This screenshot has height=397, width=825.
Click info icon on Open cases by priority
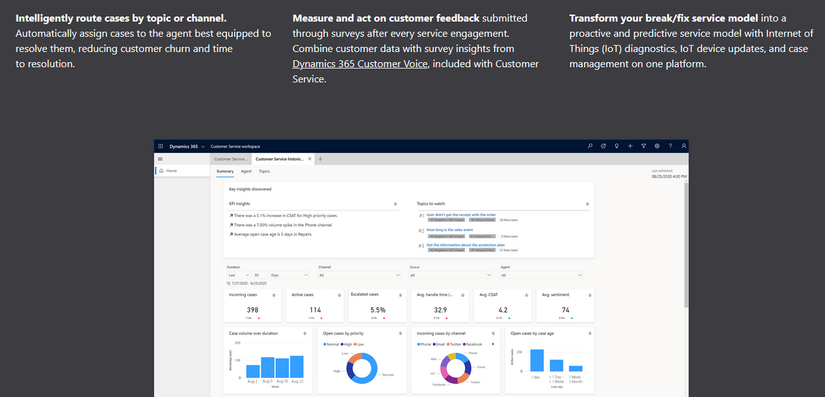click(x=399, y=333)
